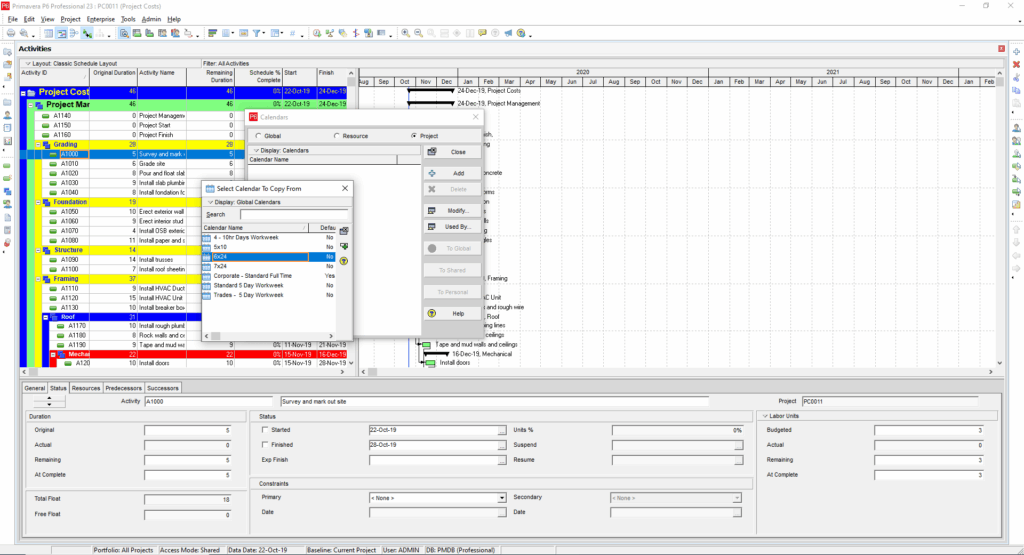Open the Tools menu
The width and height of the screenshot is (1024, 555).
(x=128, y=19)
